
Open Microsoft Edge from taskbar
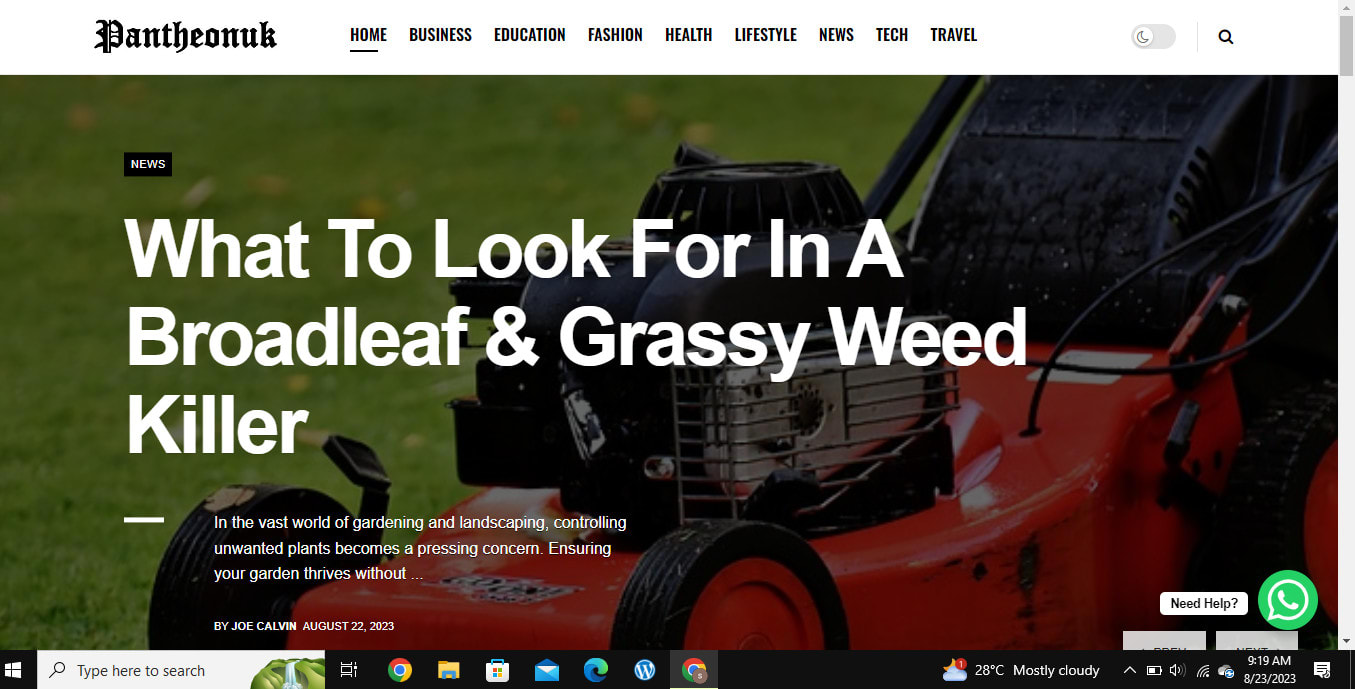coord(596,670)
